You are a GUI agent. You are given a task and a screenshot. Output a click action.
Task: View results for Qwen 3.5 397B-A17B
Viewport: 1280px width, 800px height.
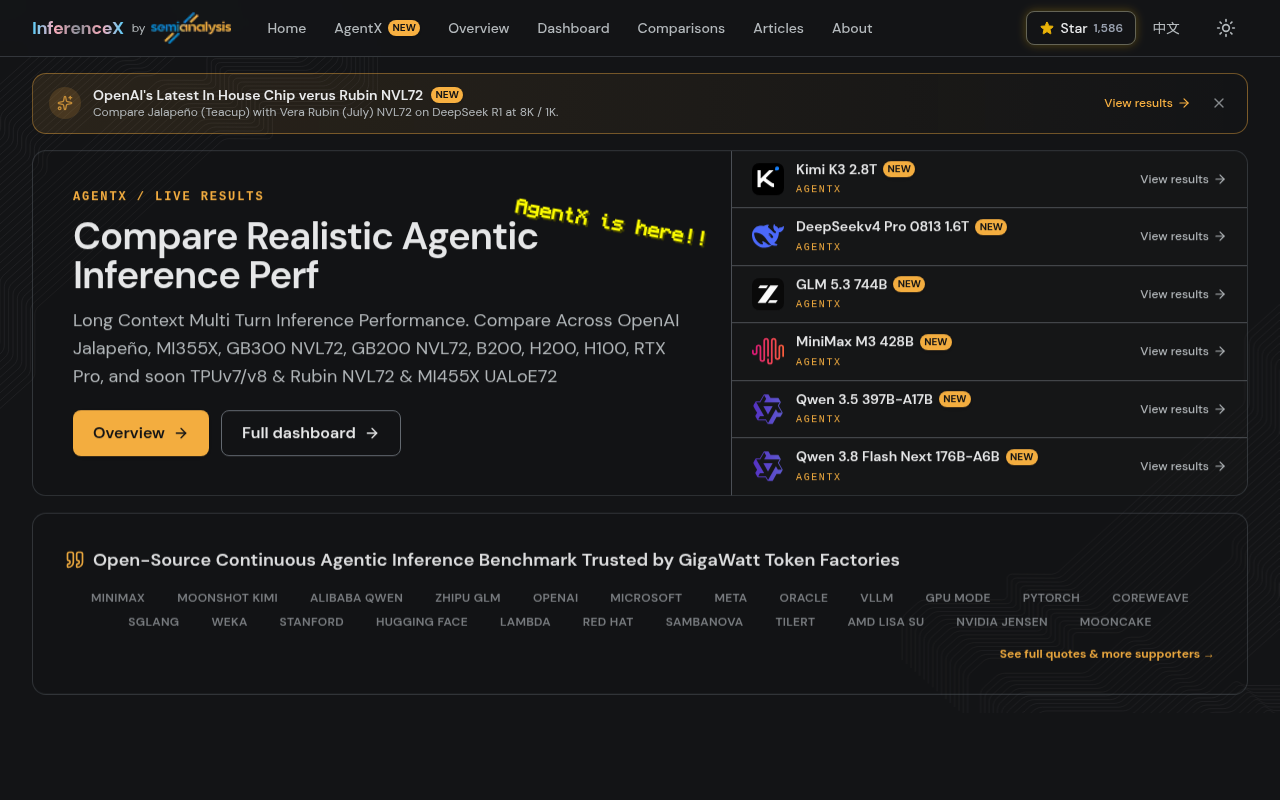click(1183, 409)
